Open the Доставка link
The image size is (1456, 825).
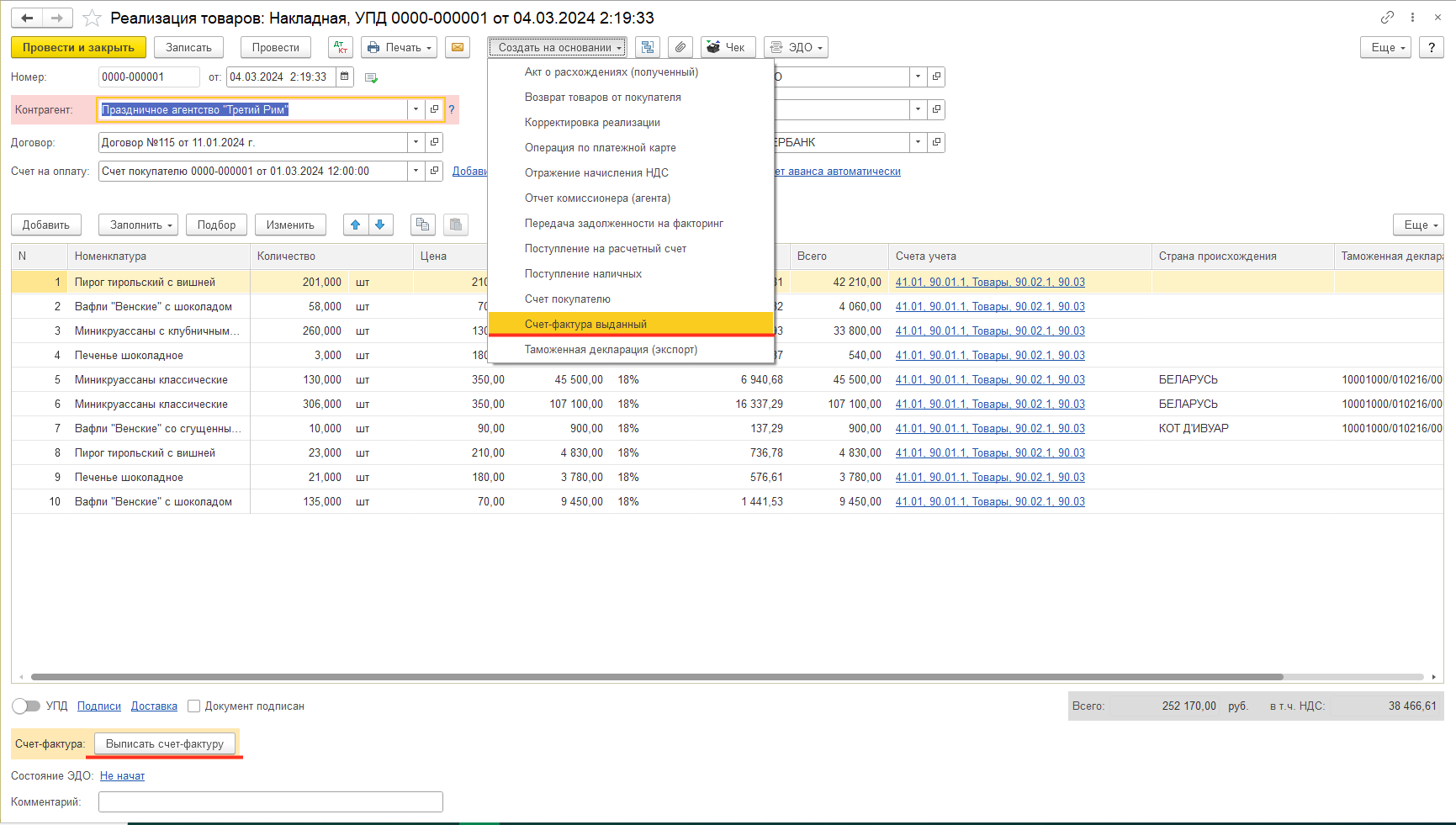point(154,706)
